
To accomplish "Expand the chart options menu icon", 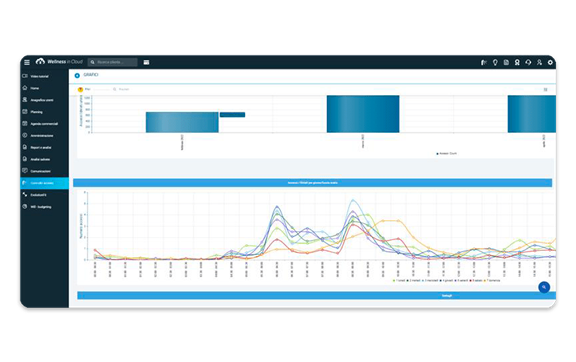I will coord(546,89).
